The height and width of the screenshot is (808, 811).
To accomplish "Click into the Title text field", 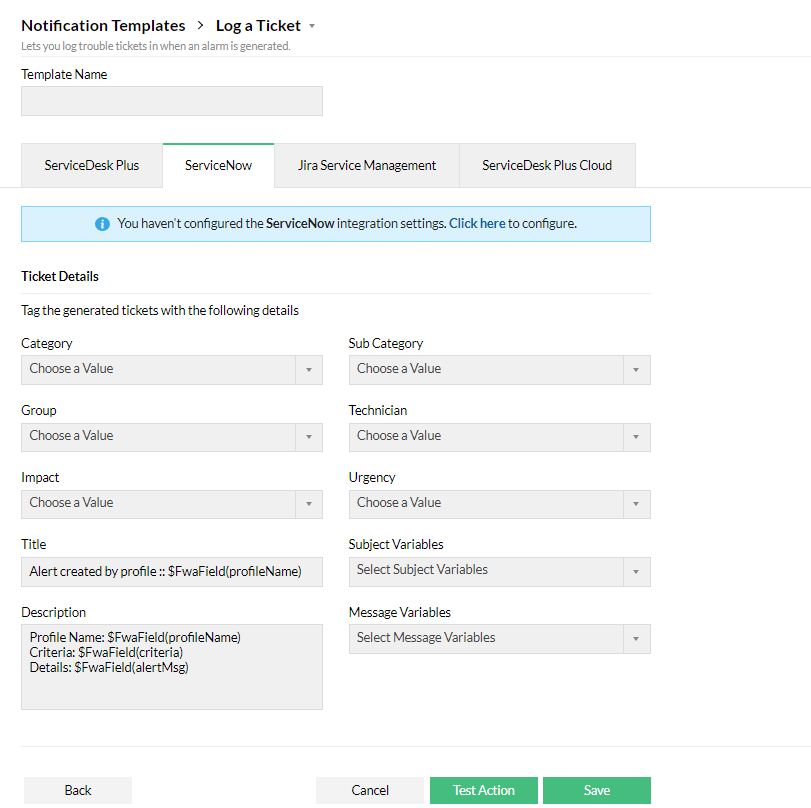I will click(x=172, y=571).
